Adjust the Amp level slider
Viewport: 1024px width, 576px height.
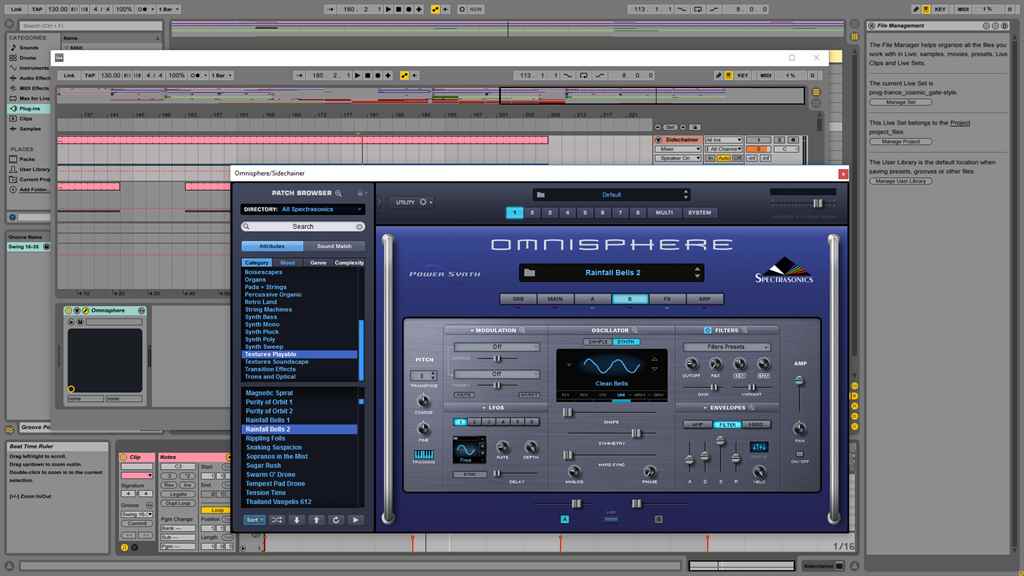pyautogui.click(x=799, y=380)
